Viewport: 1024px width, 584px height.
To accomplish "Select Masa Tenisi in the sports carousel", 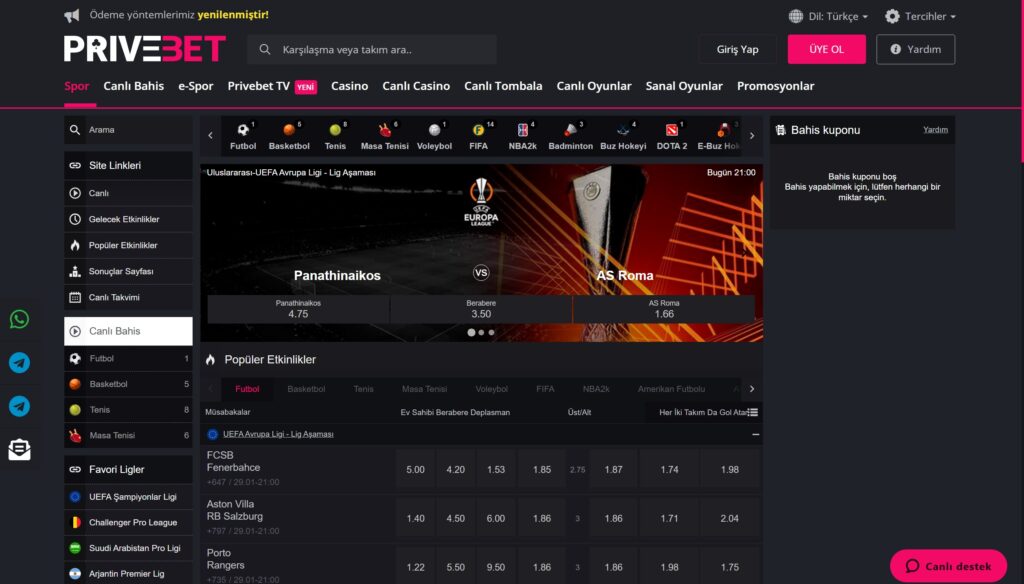I will click(x=385, y=136).
